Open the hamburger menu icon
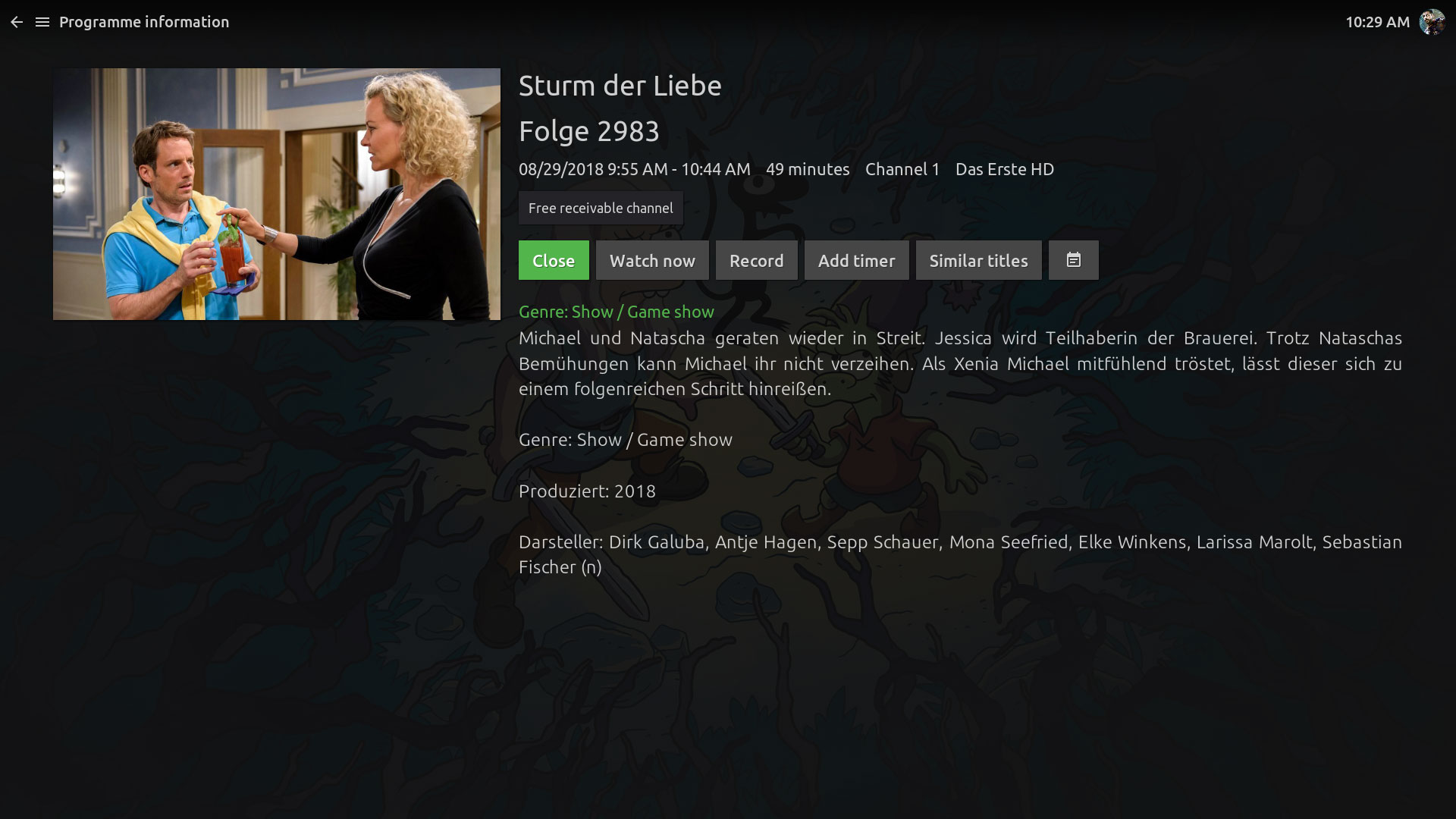The image size is (1456, 819). point(42,22)
